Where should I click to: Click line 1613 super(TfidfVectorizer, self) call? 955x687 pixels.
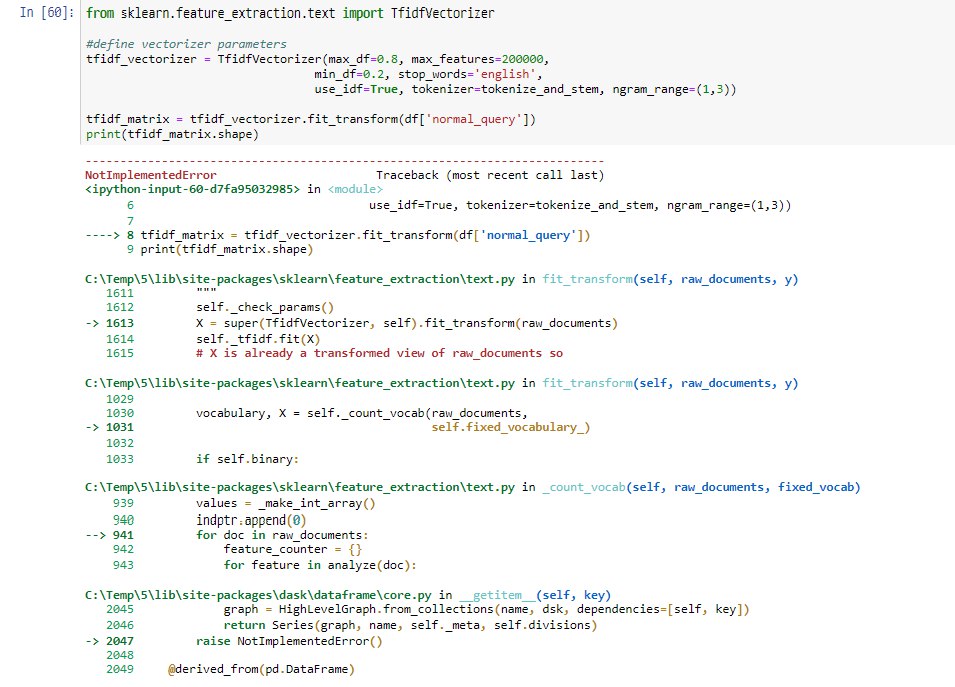tap(407, 323)
